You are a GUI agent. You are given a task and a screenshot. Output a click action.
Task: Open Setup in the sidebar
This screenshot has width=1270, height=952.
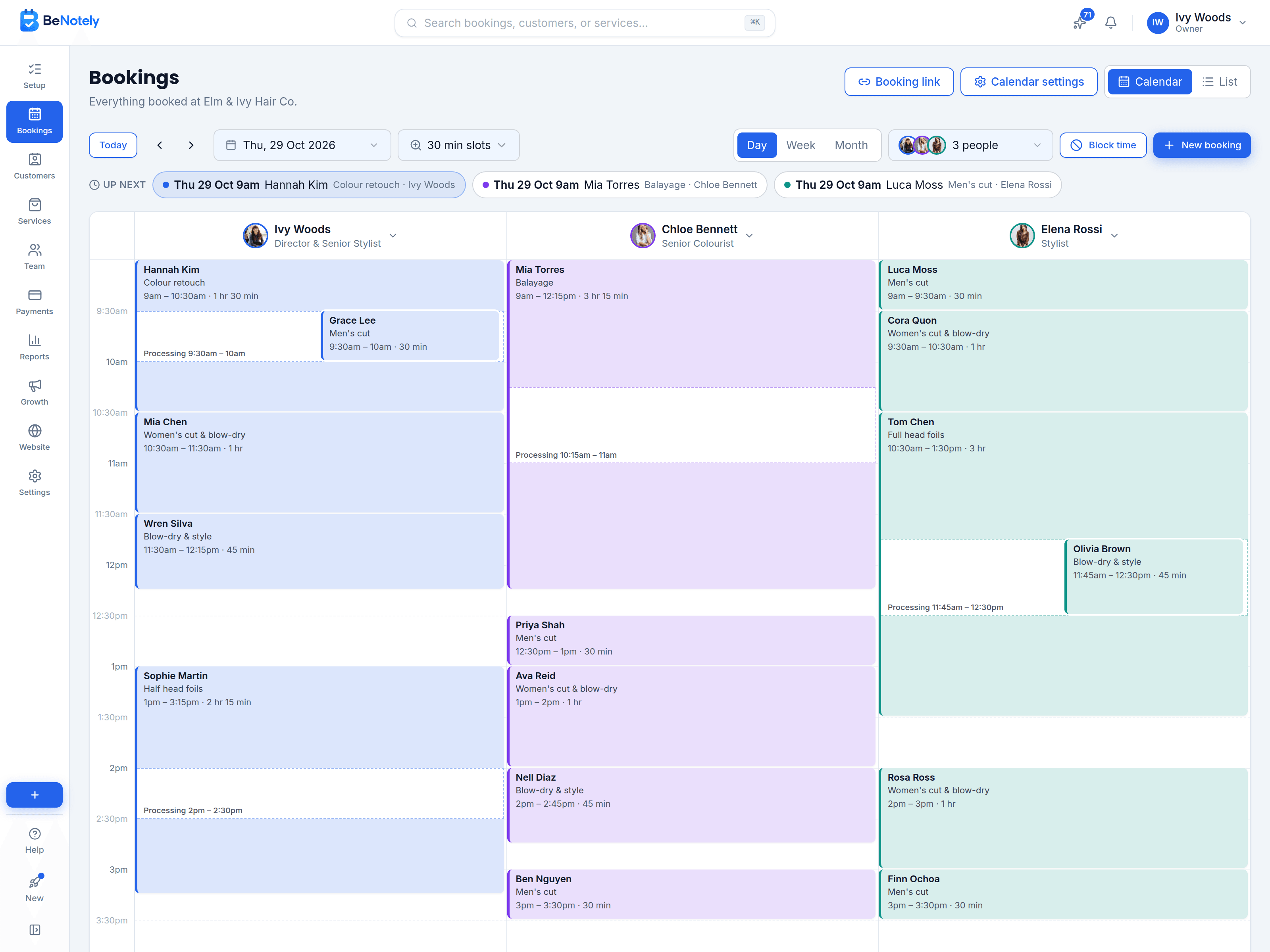35,76
